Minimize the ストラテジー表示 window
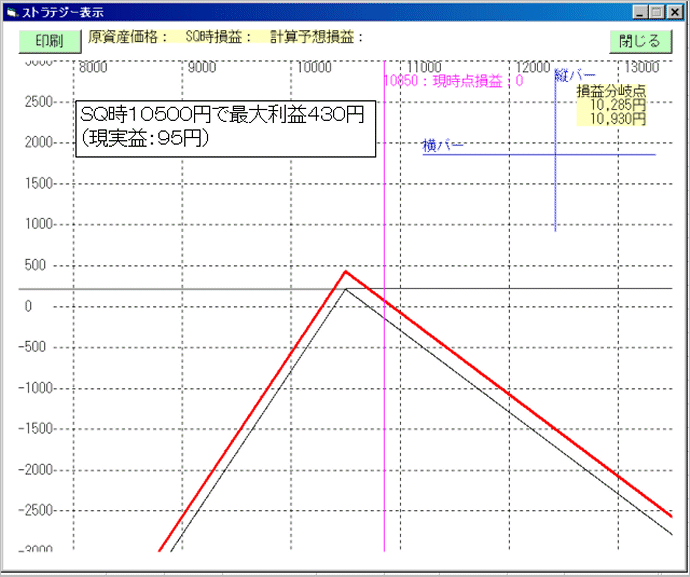 (x=640, y=12)
